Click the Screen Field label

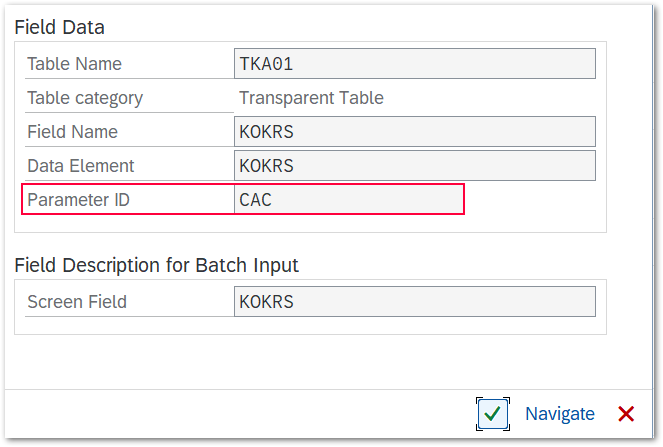77,302
